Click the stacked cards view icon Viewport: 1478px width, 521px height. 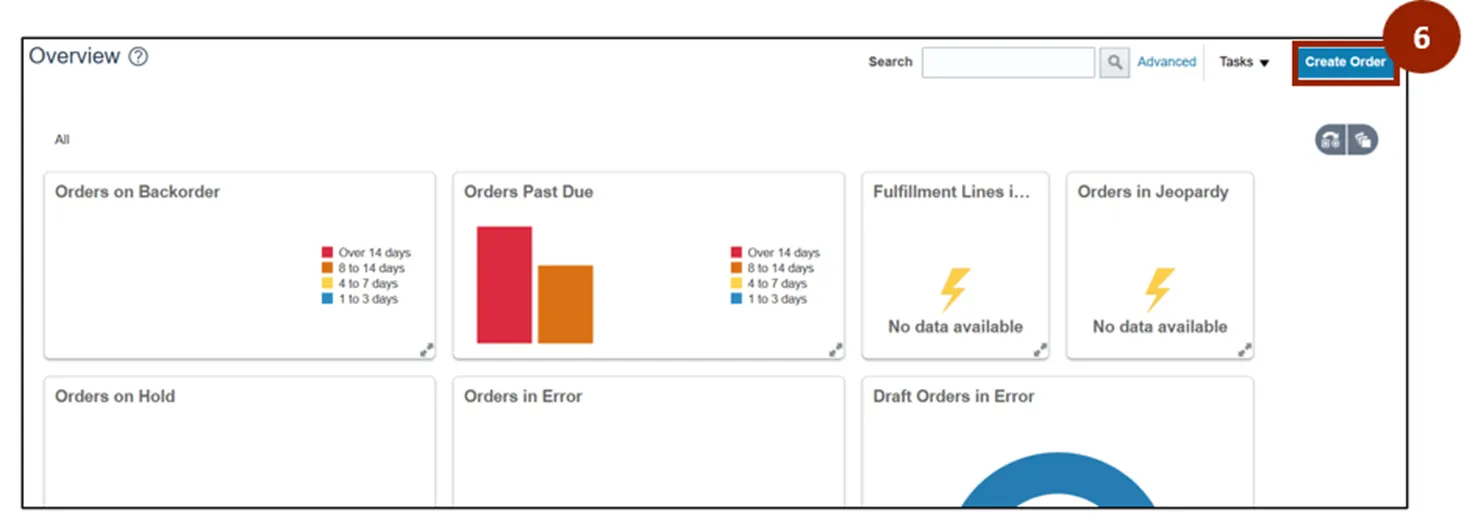coord(1362,141)
